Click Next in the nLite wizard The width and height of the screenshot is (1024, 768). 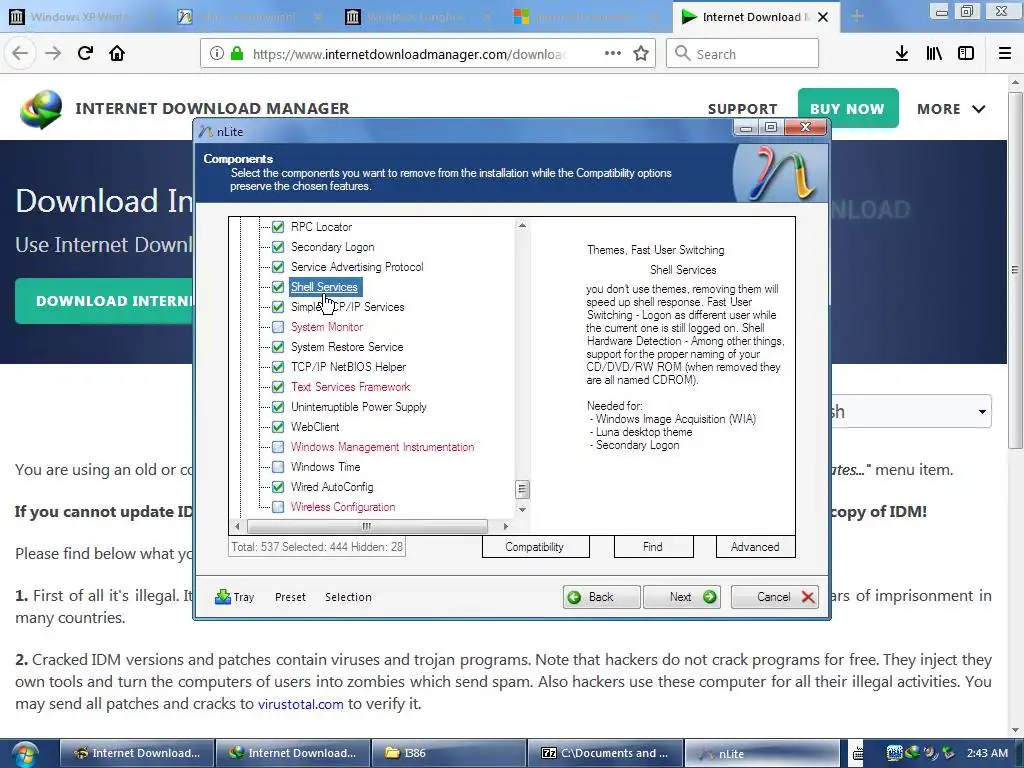click(x=682, y=597)
